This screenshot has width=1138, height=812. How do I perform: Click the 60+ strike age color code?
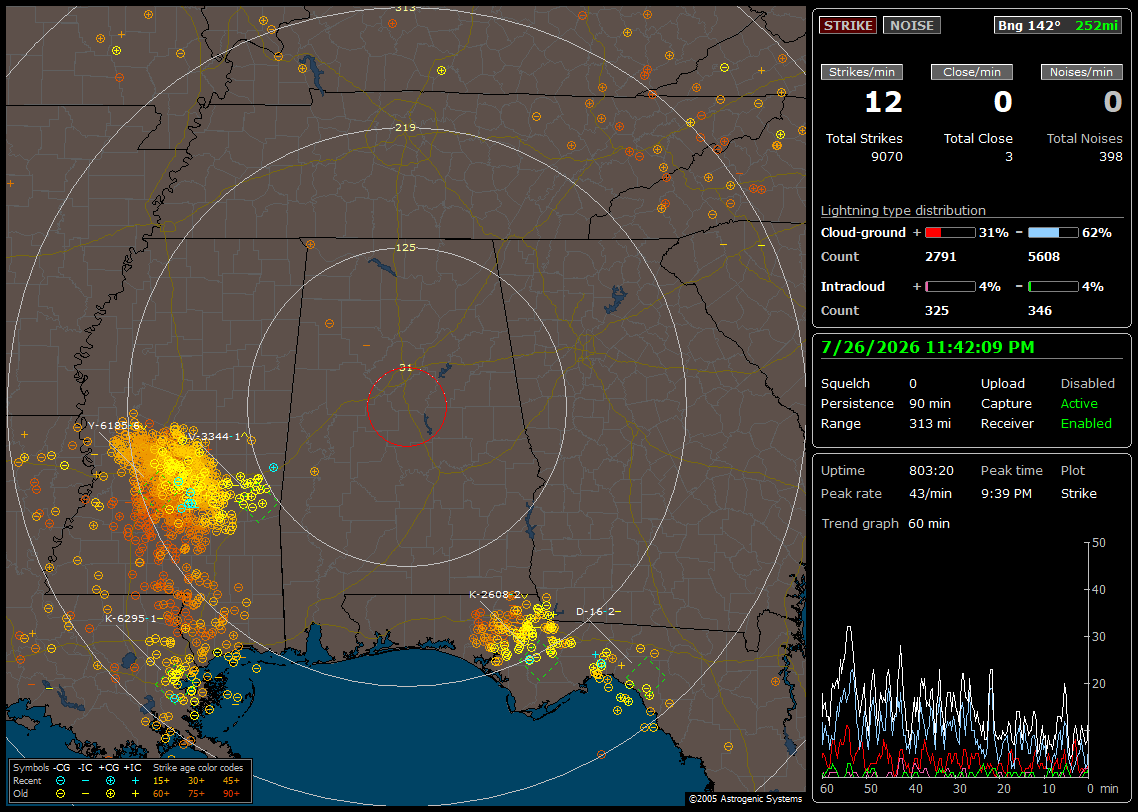coord(161,794)
